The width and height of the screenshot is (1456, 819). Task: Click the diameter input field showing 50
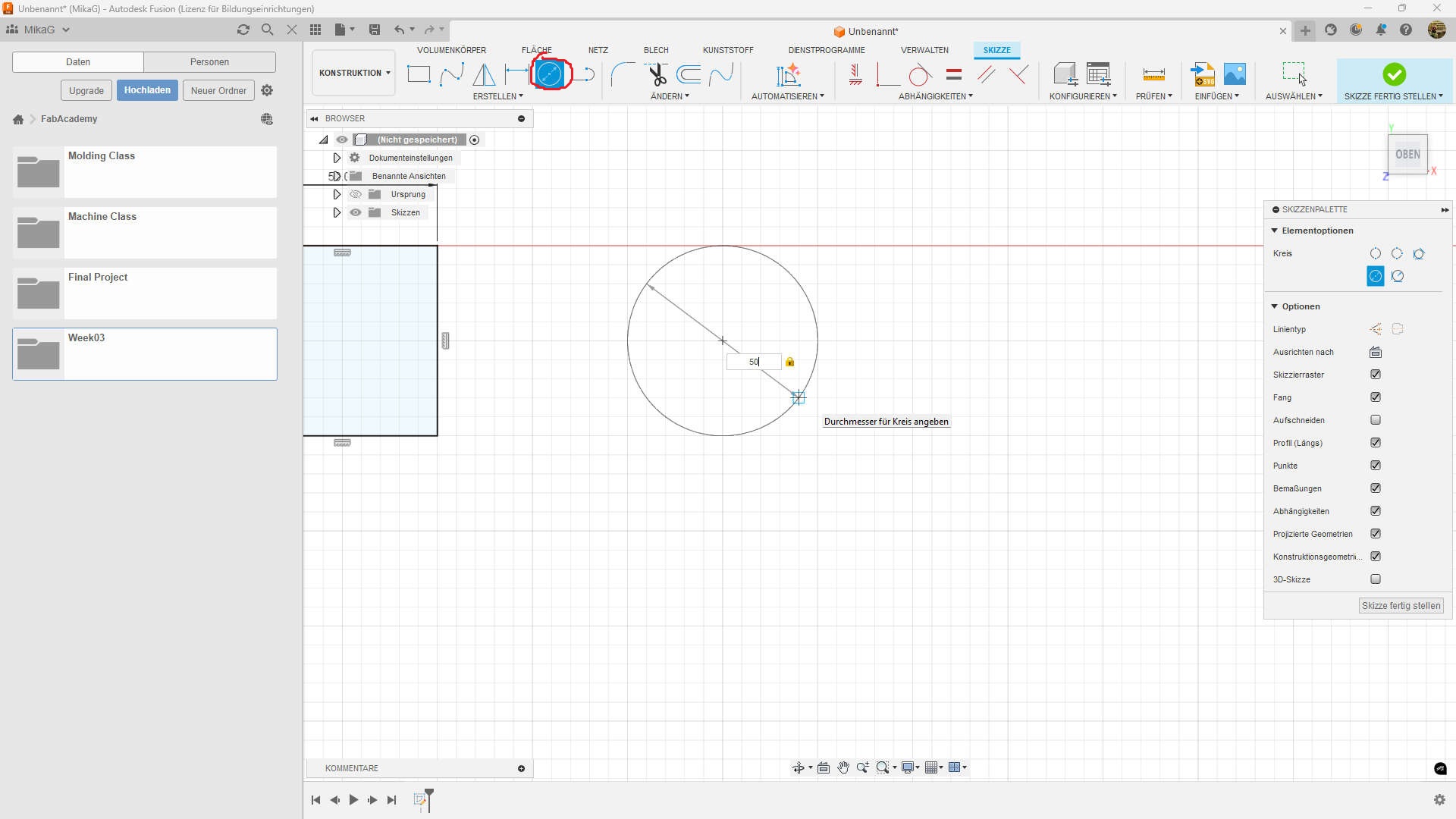753,362
